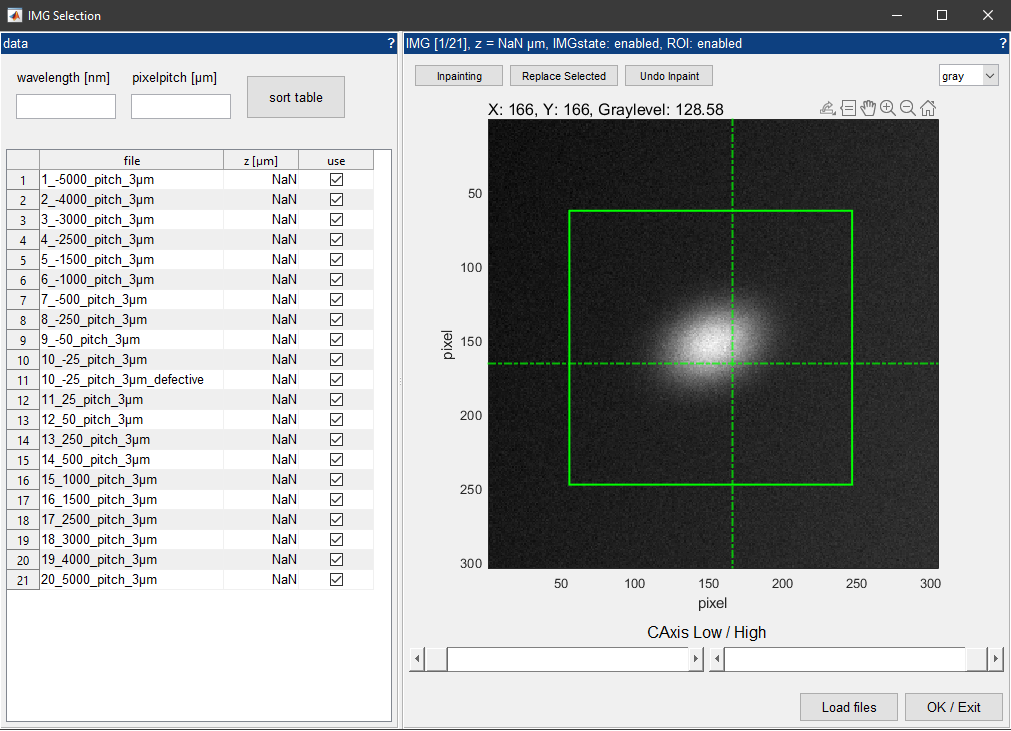1011x731 pixels.
Task: Click the export/brush data axes toolbar icon
Action: pos(828,108)
